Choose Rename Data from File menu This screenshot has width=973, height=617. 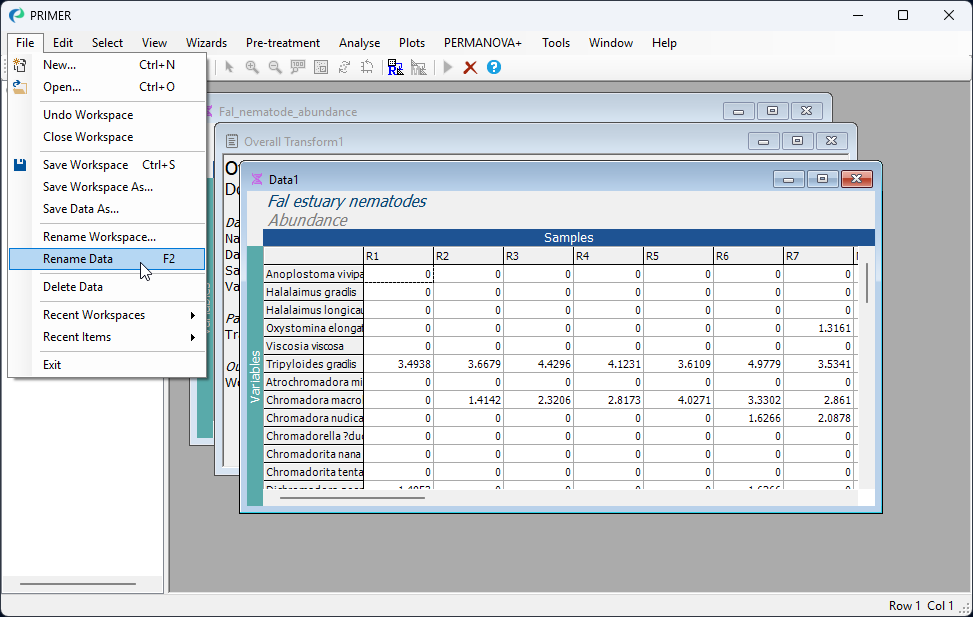click(x=78, y=259)
